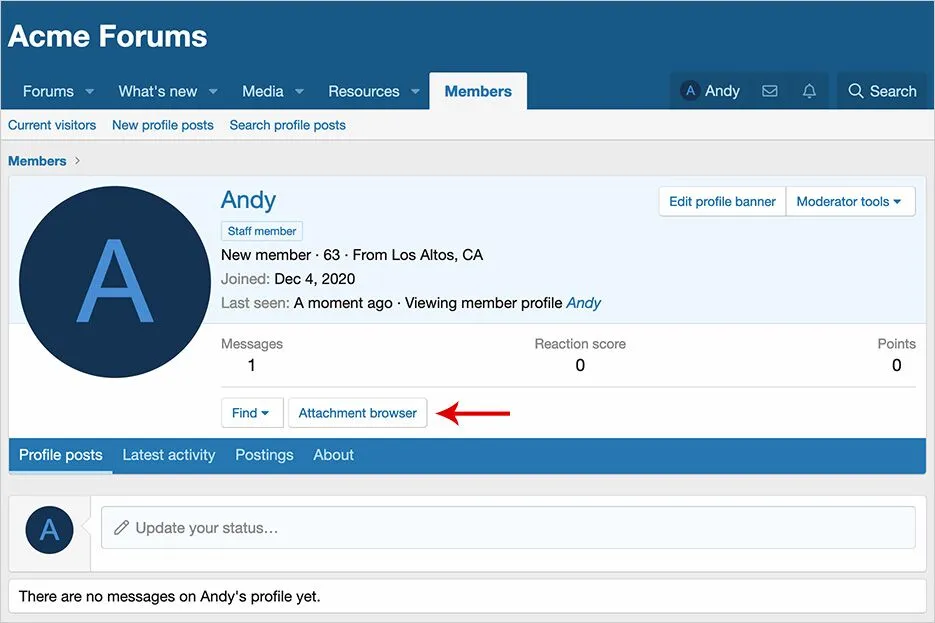Click Edit profile banner button
The height and width of the screenshot is (623, 935).
coord(722,201)
